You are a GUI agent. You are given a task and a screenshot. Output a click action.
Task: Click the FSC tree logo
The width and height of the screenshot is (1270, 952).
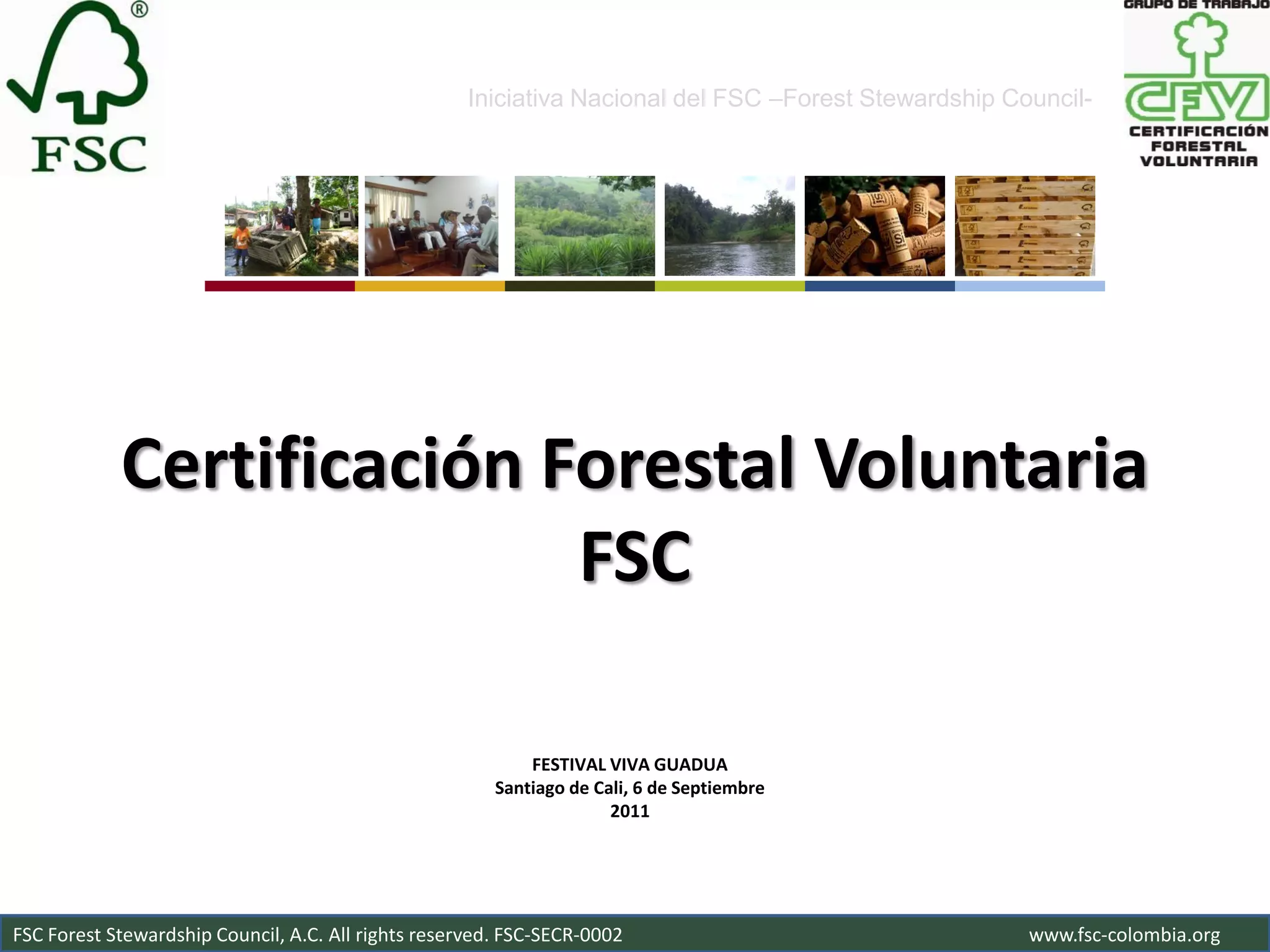pyautogui.click(x=81, y=87)
